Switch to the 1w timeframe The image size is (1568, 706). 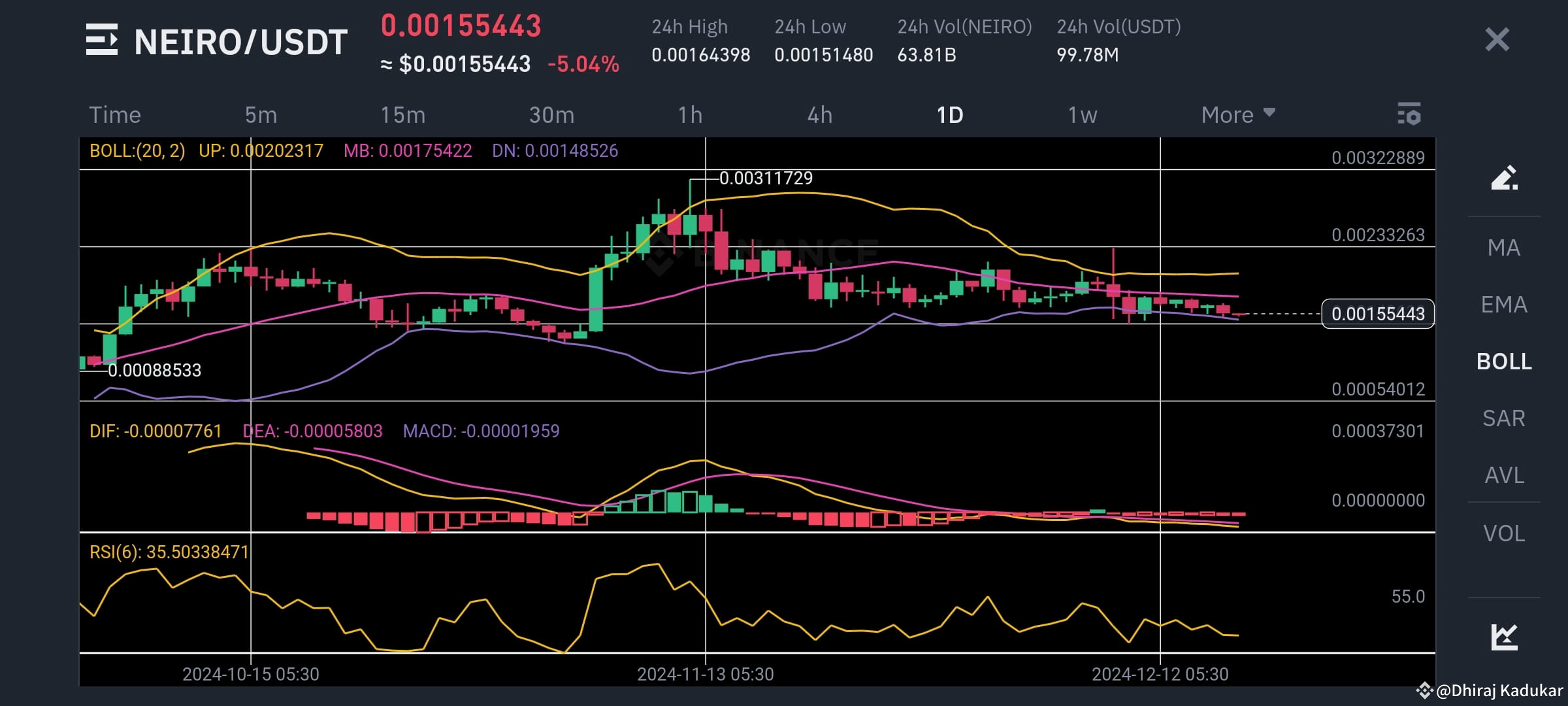1082,115
